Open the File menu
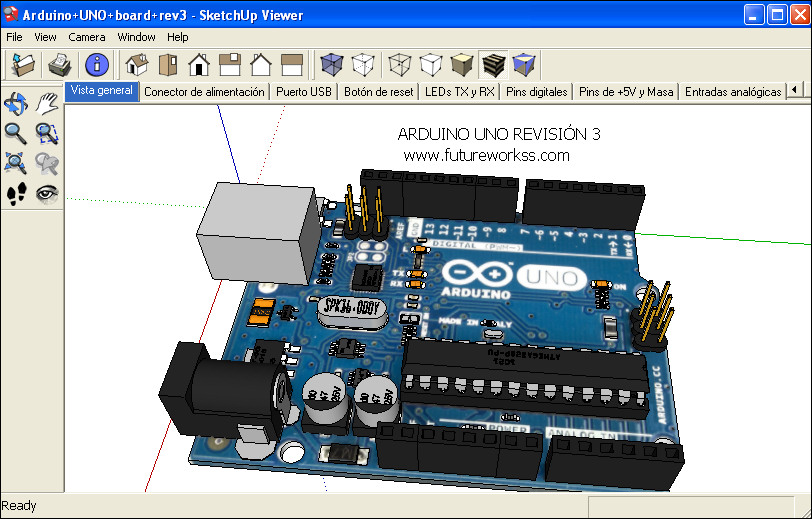The width and height of the screenshot is (812, 519). (x=14, y=37)
